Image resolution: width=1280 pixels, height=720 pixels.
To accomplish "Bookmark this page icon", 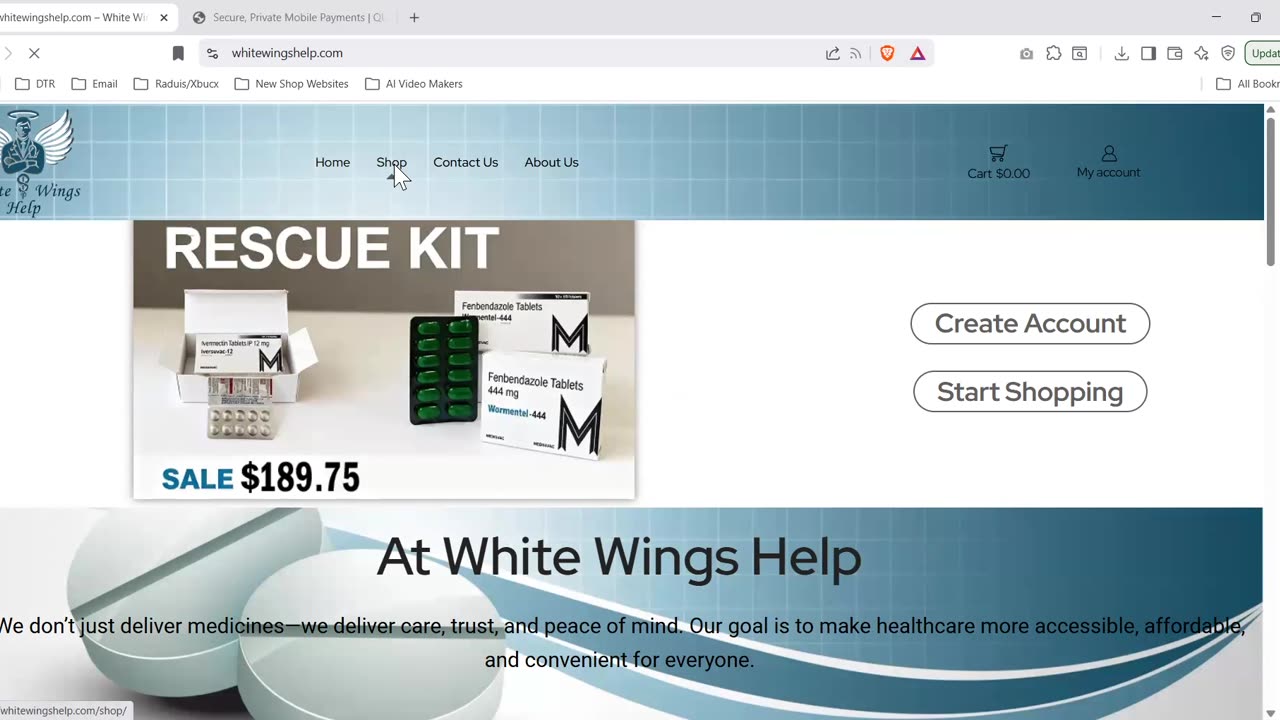I will [x=178, y=53].
